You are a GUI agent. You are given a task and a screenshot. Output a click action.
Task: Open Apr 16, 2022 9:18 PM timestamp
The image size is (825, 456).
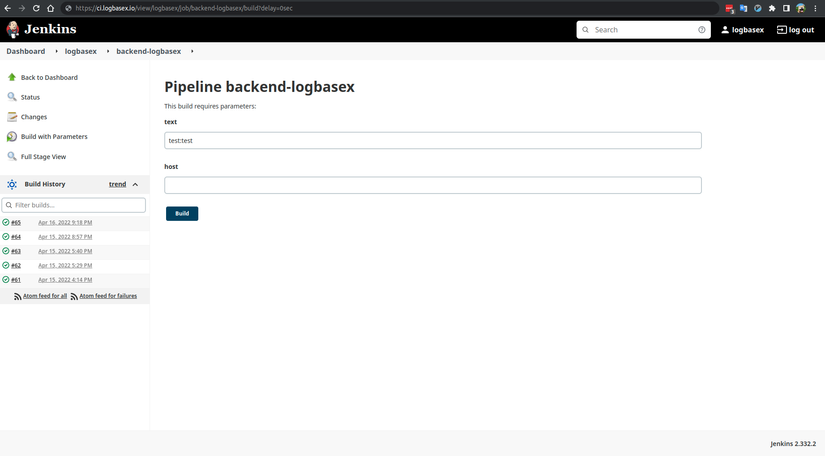click(x=65, y=222)
